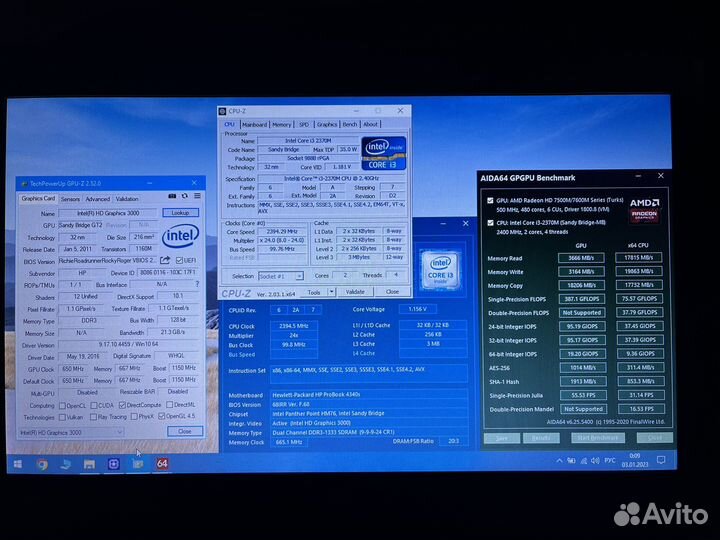Viewport: 720px width, 540px height.
Task: Click the BIOS version share/export icon
Action: [x=165, y=260]
